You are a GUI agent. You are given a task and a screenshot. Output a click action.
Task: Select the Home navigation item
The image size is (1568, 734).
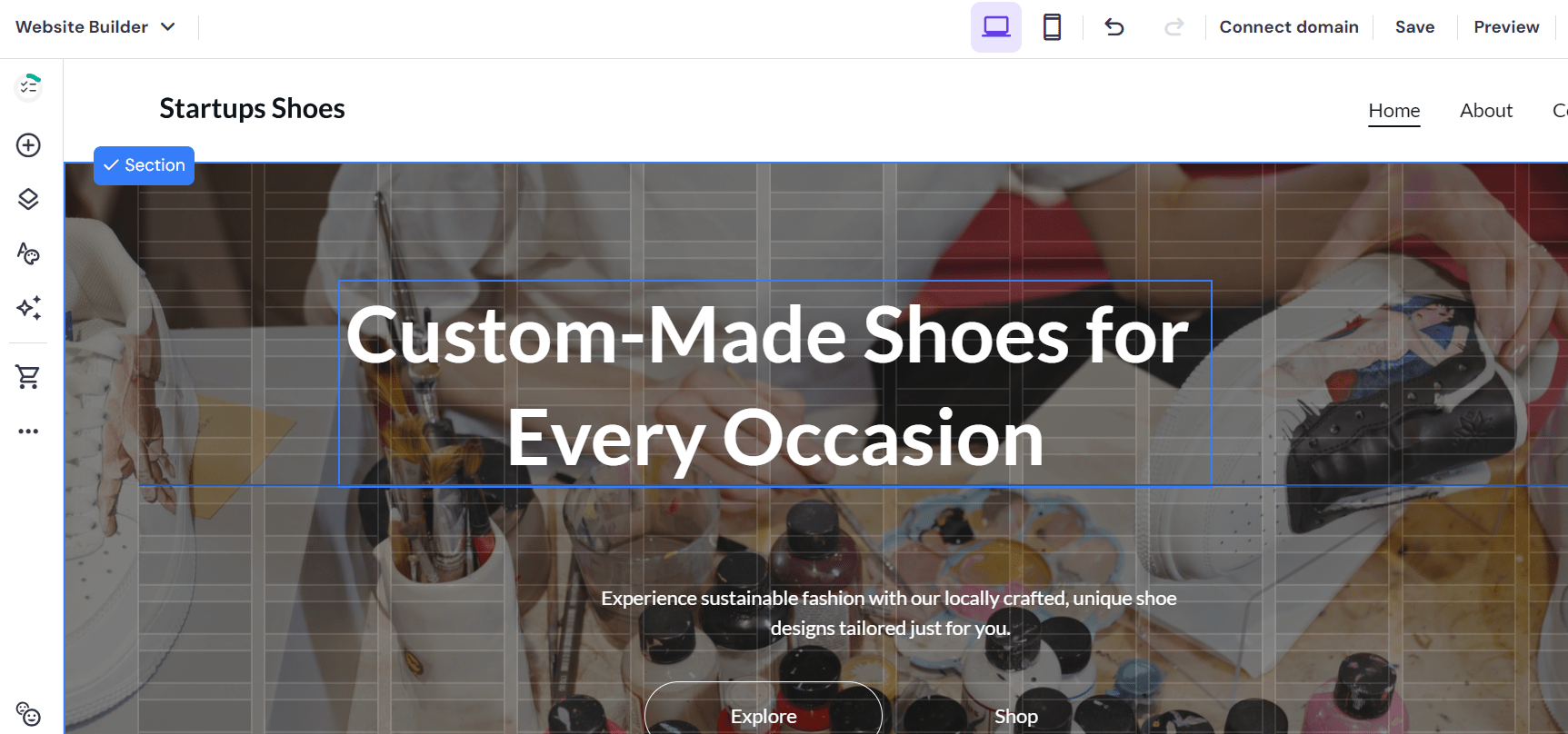point(1393,111)
